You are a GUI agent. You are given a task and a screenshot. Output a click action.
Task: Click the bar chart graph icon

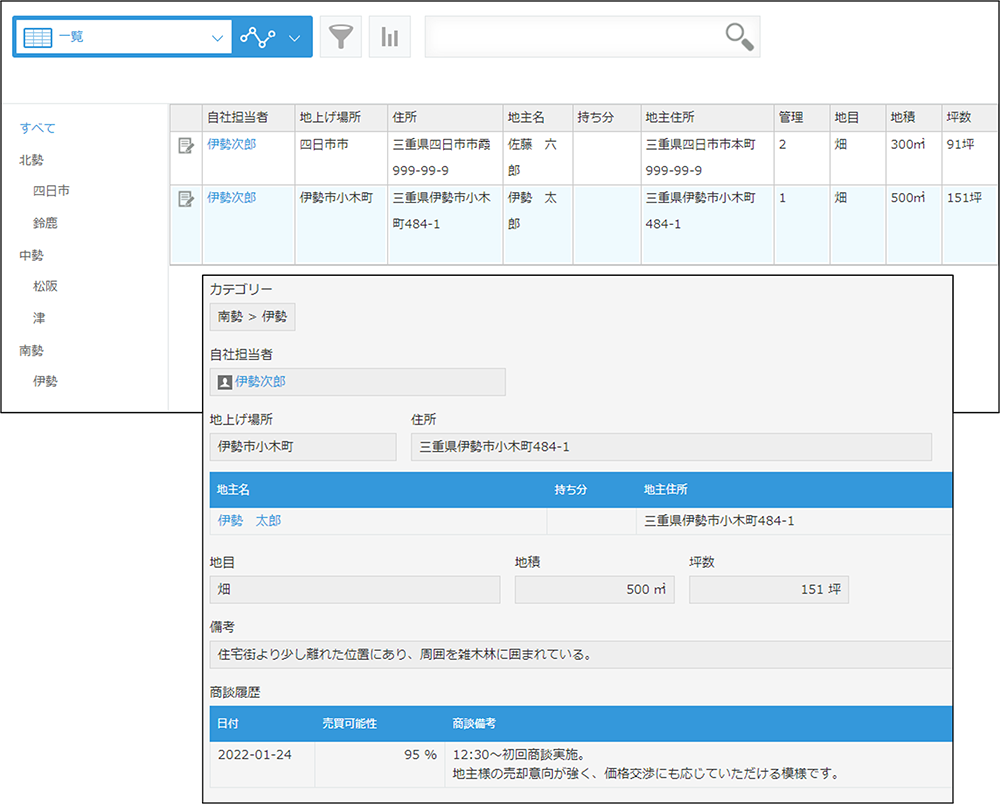[390, 36]
